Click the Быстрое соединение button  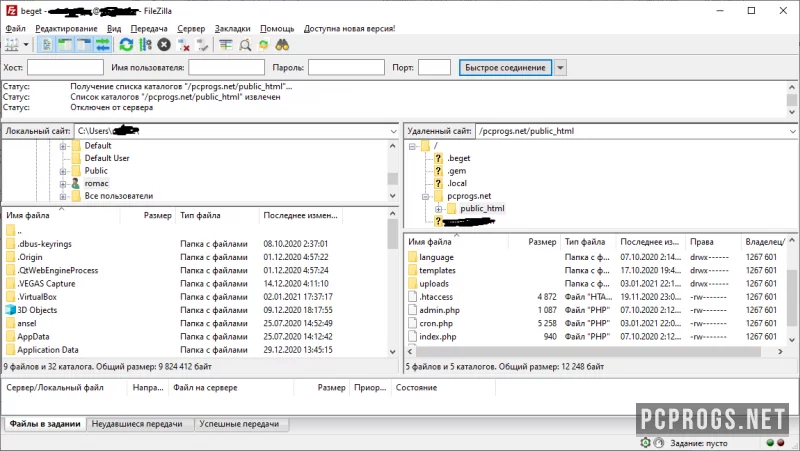(x=505, y=67)
